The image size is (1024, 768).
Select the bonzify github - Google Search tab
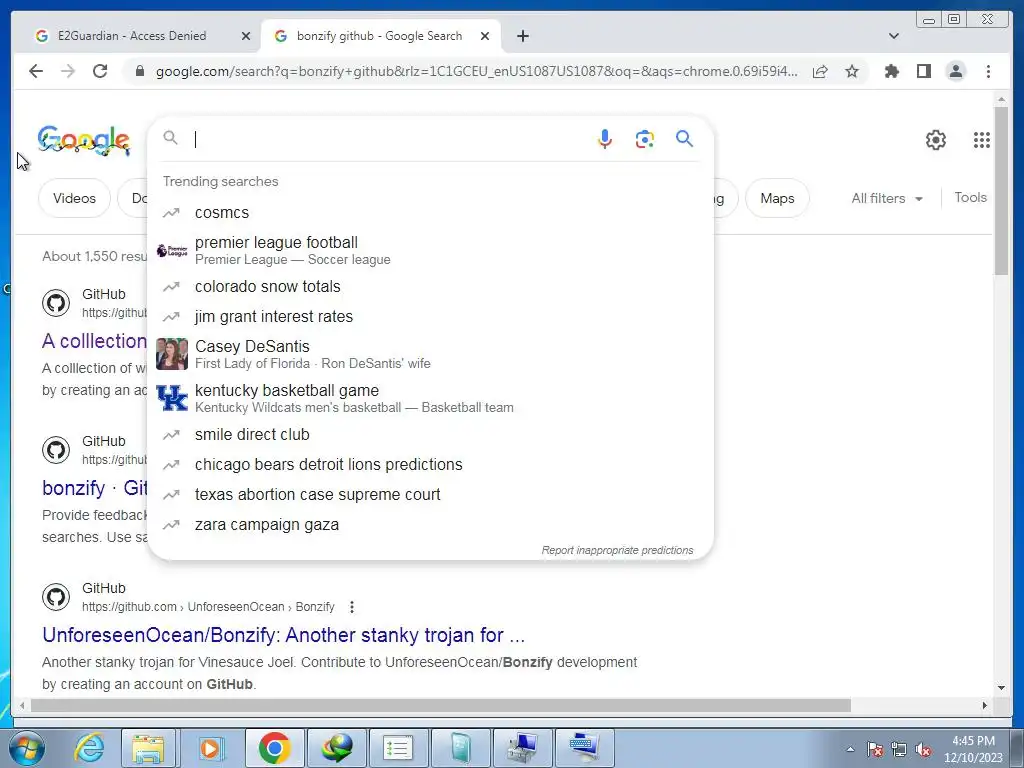379,36
